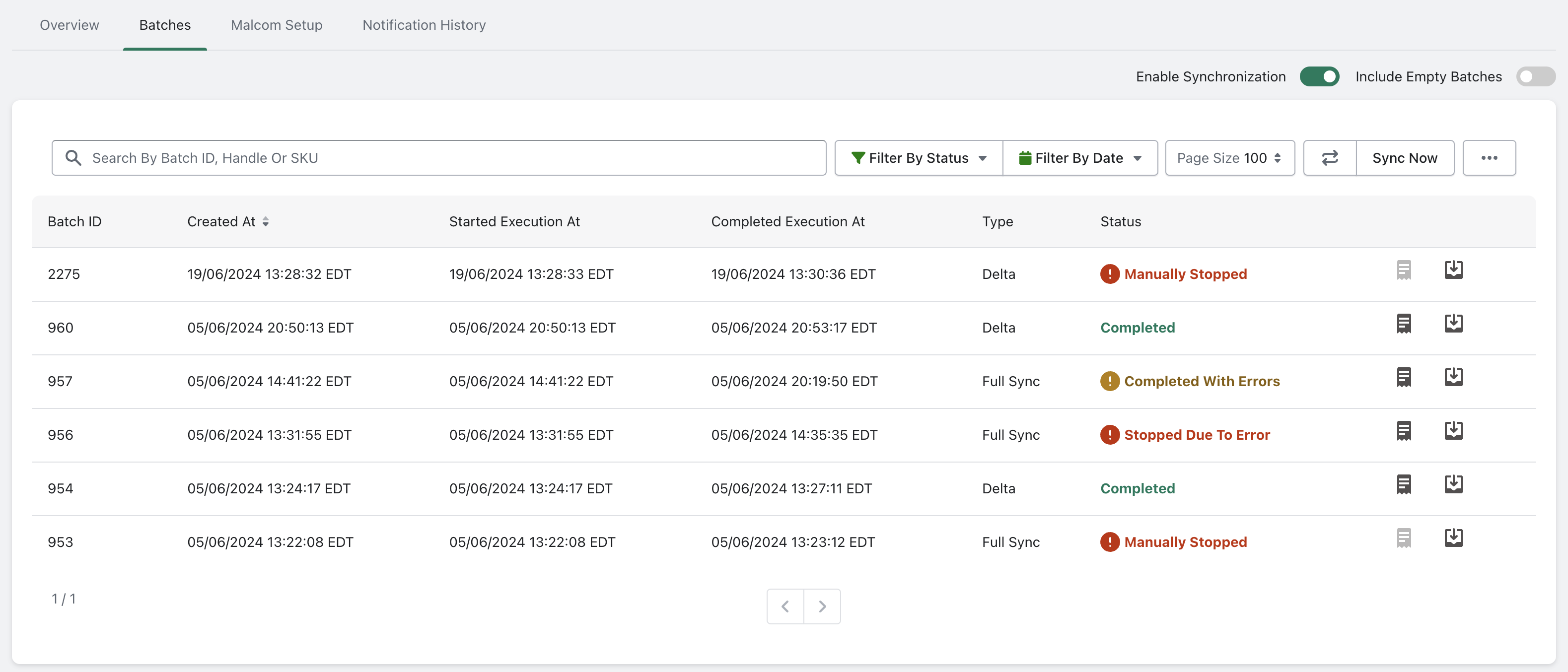Open the Notification History tab

(x=424, y=25)
